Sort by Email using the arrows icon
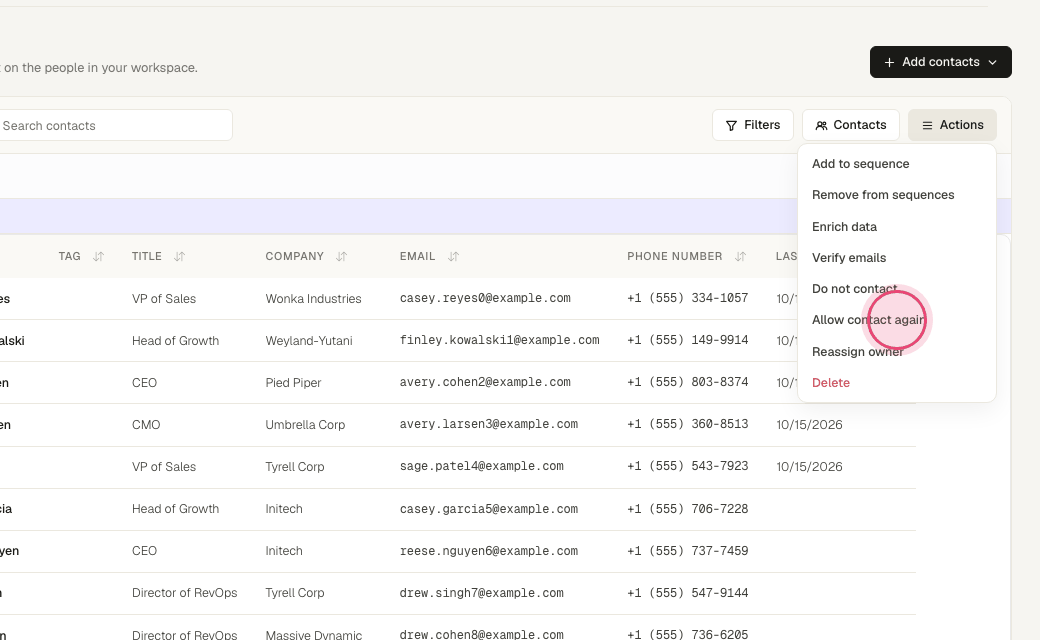Image resolution: width=1040 pixels, height=640 pixels. tap(453, 257)
